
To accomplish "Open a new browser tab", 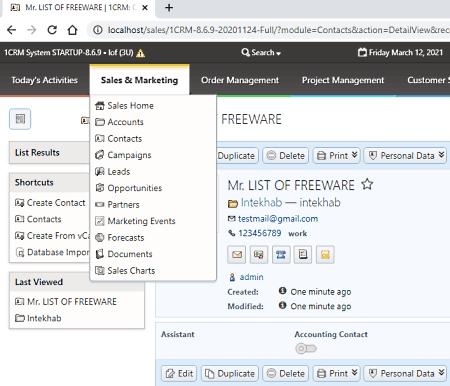I will click(169, 7).
